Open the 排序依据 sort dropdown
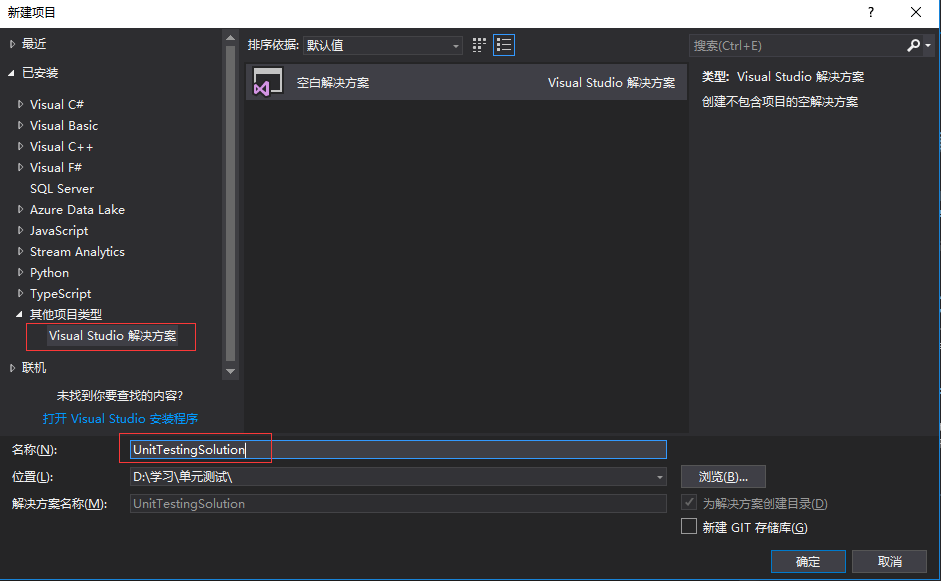The height and width of the screenshot is (581, 941). [383, 46]
